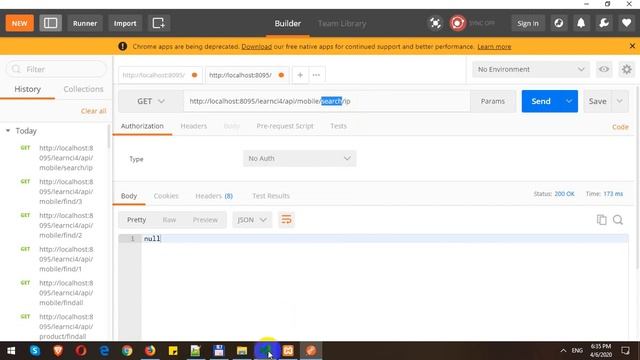Click Sign In button
640x360 pixels.
[528, 23]
